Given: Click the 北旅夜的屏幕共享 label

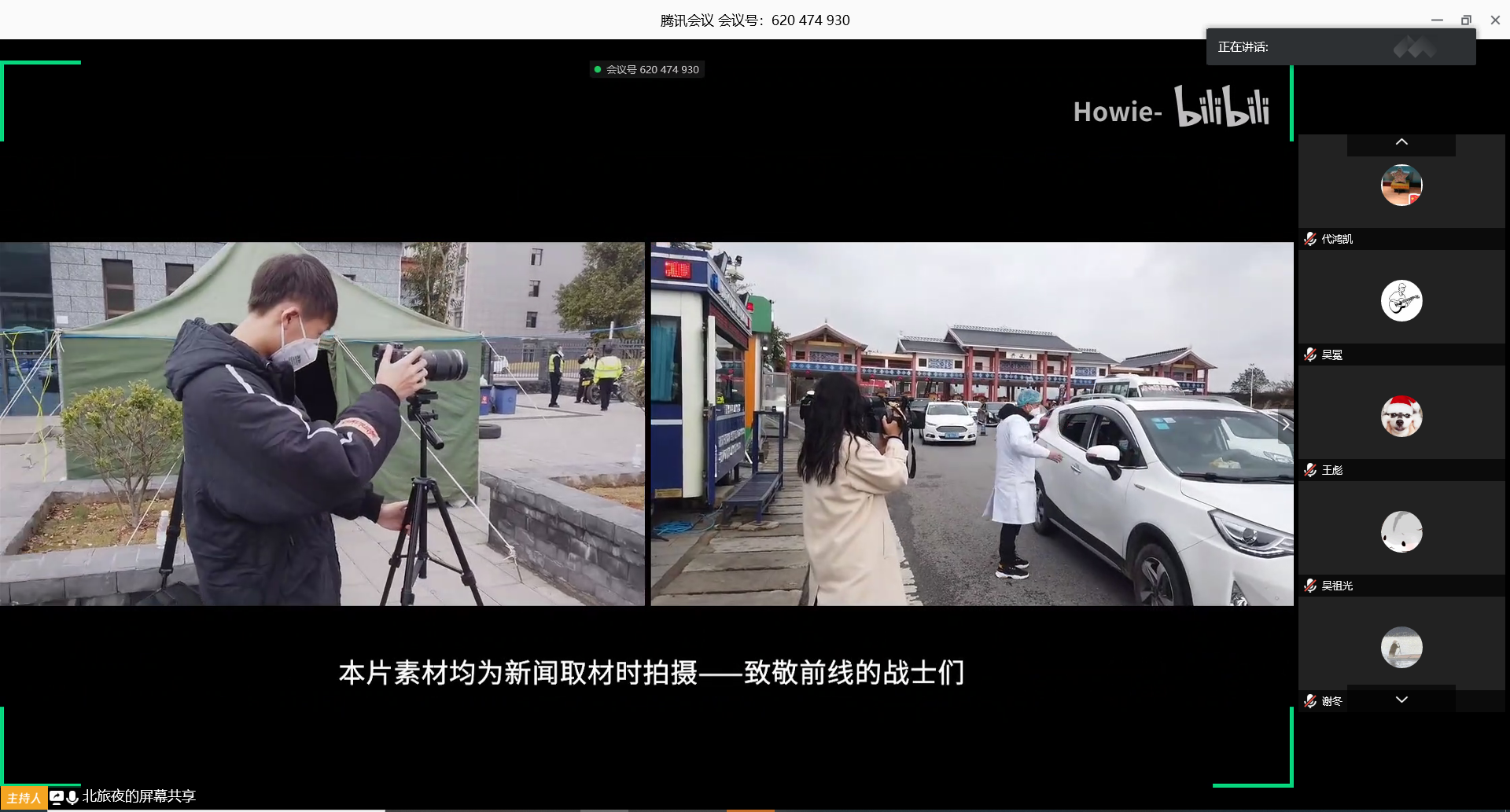Looking at the screenshot, I should point(139,796).
